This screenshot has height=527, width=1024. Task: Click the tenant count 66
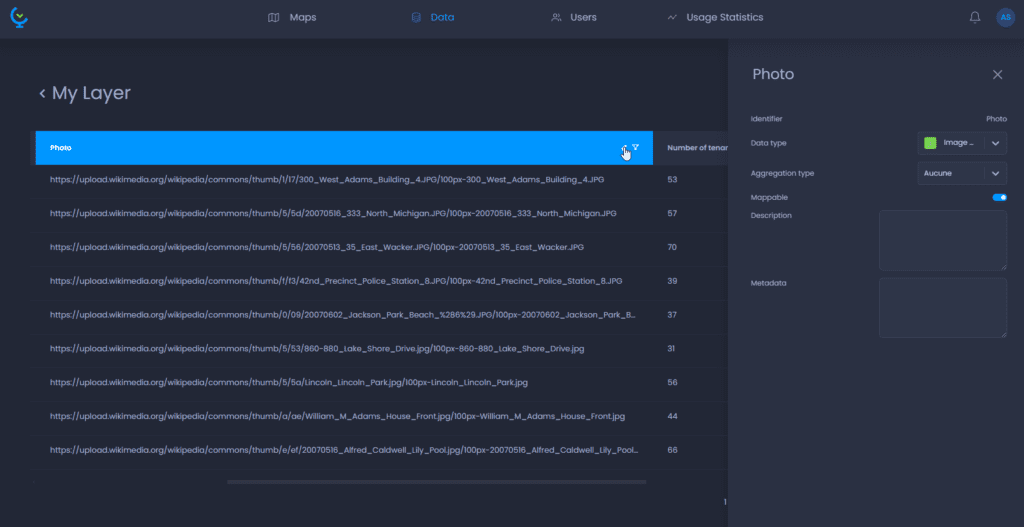672,450
